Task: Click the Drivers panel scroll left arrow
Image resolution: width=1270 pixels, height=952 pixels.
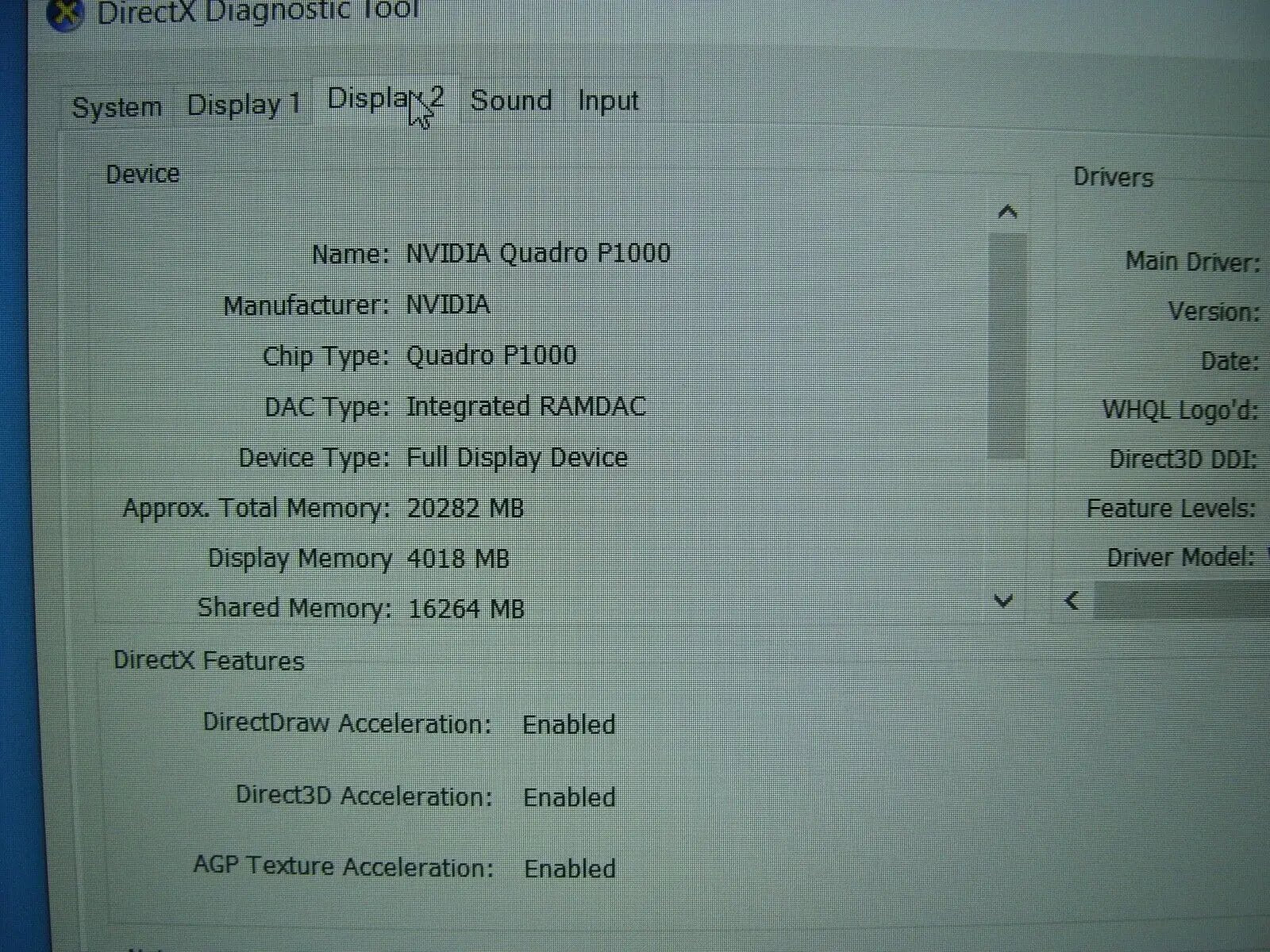Action: [1072, 601]
